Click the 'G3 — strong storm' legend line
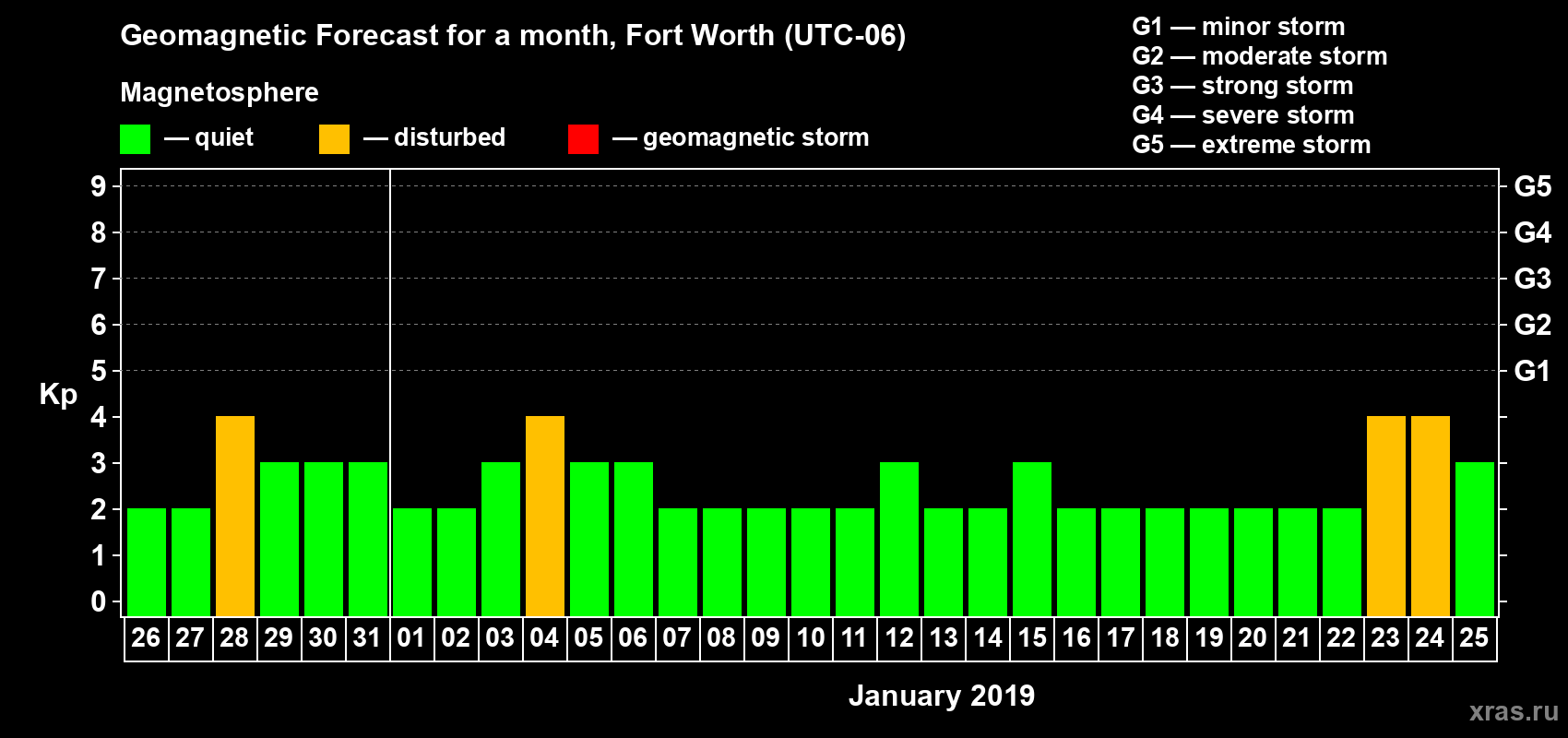This screenshot has height=738, width=1568. 1242,86
